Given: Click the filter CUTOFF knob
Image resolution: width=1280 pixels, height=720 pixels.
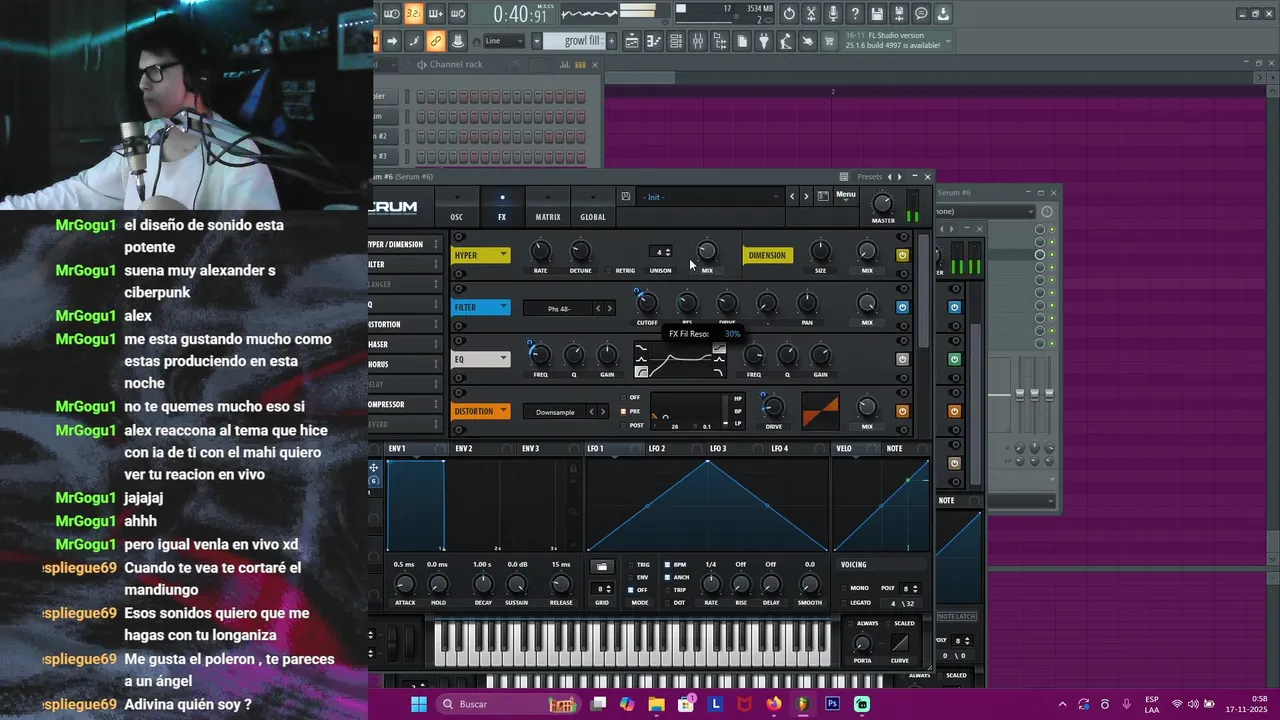Looking at the screenshot, I should [647, 303].
